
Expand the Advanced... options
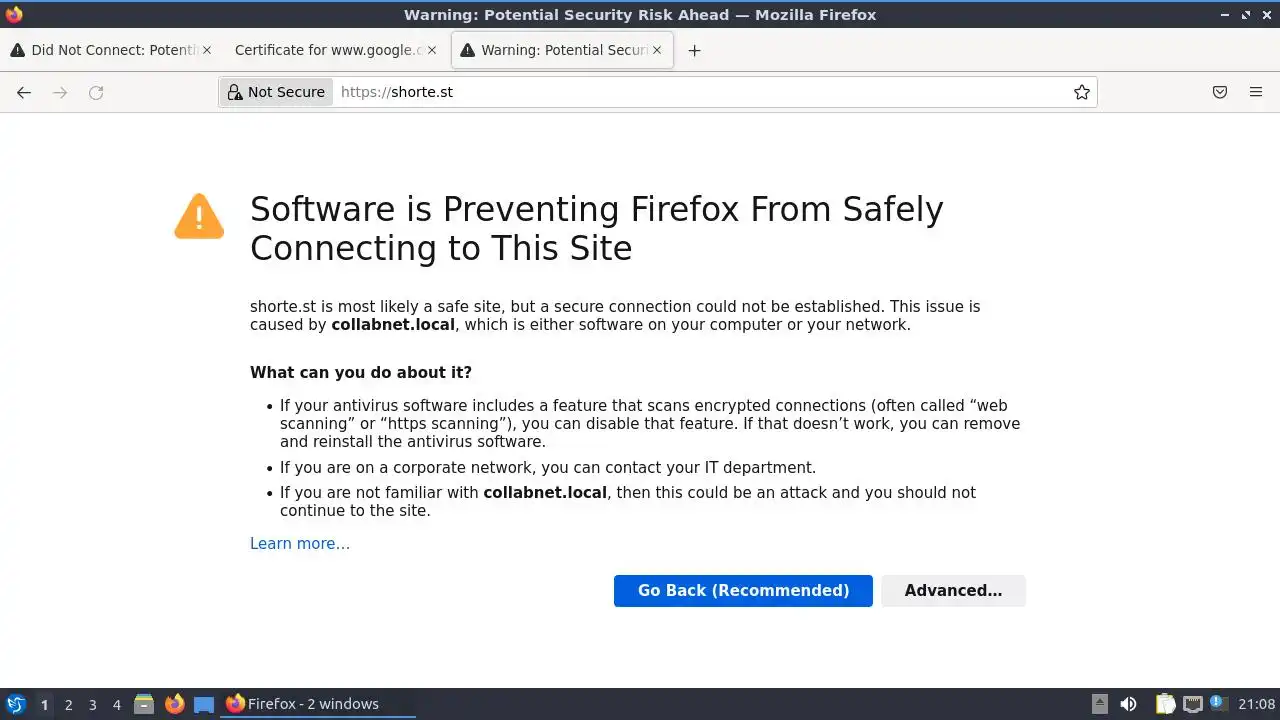(x=953, y=590)
